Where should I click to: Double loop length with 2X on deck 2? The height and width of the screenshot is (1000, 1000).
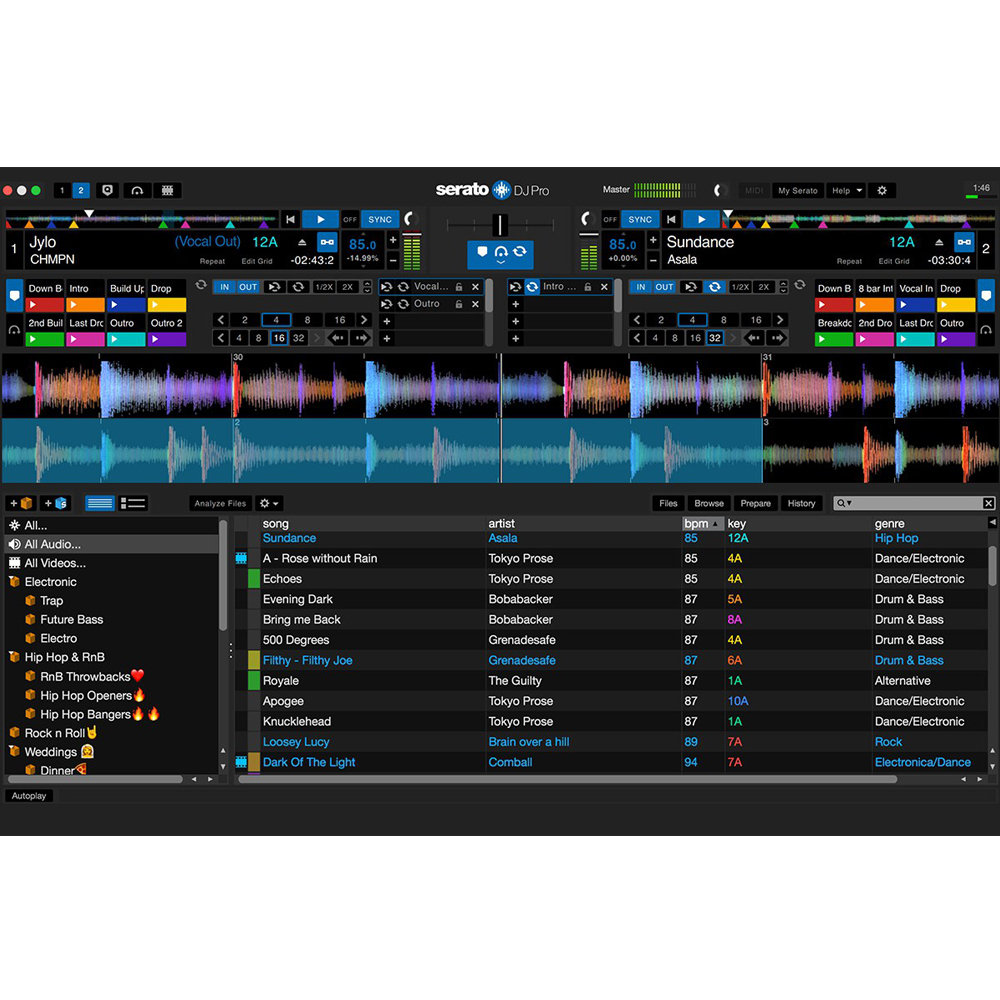[763, 287]
